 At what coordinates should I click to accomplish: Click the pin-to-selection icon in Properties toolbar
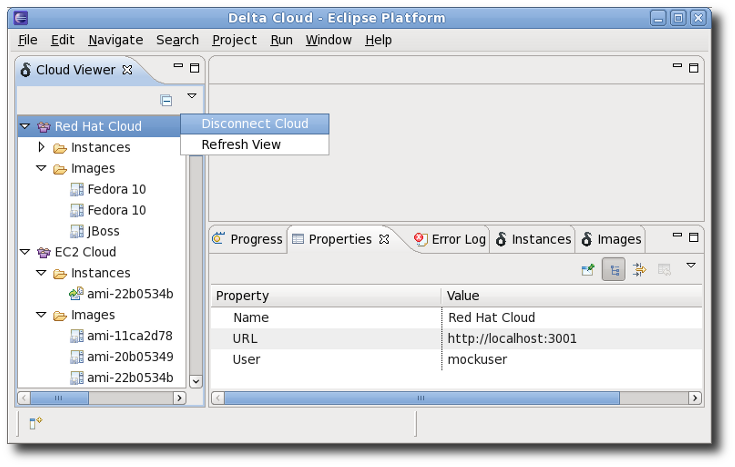click(x=588, y=270)
